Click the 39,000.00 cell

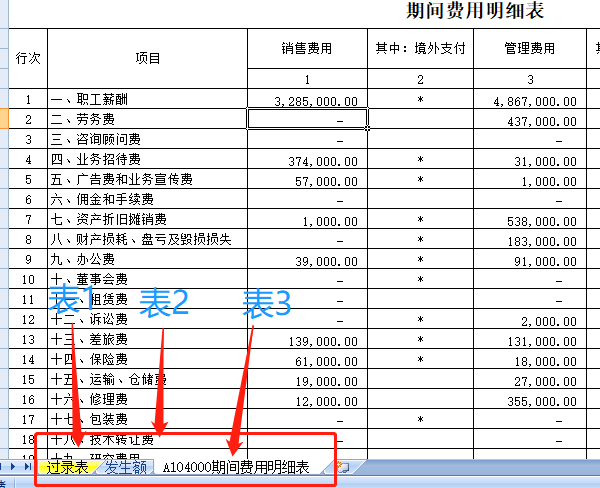307,259
